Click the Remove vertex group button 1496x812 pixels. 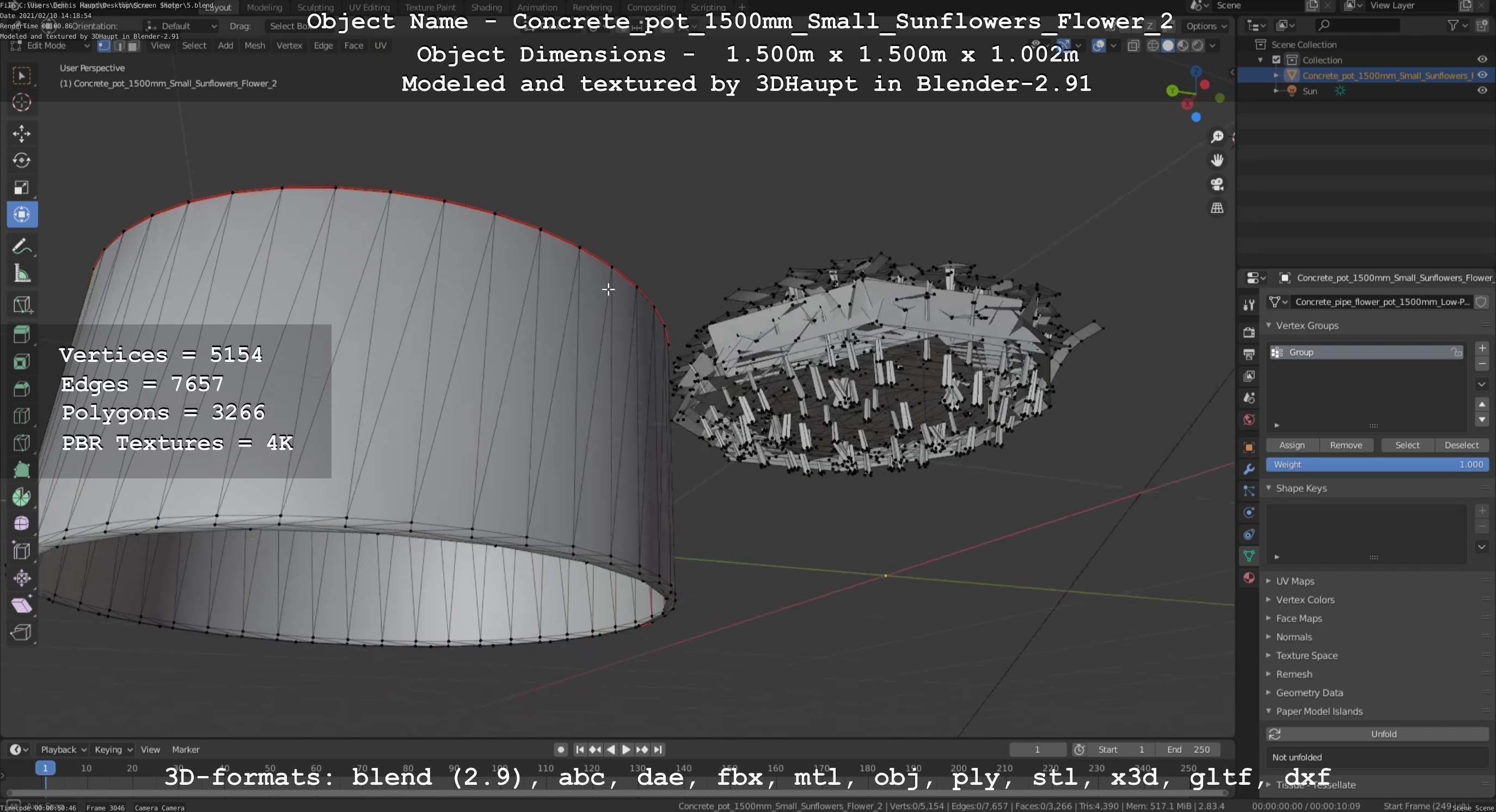pyautogui.click(x=1346, y=445)
